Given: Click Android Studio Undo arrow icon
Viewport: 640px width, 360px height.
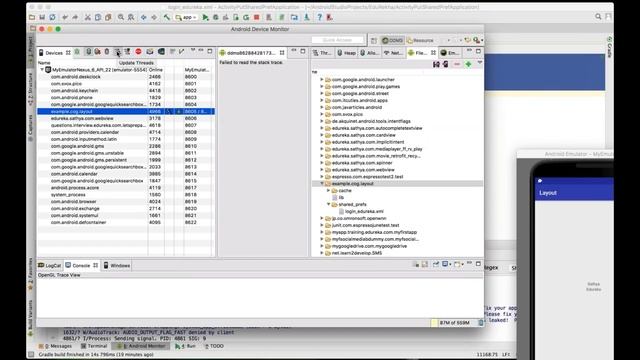Looking at the screenshot, I should tap(65, 17).
